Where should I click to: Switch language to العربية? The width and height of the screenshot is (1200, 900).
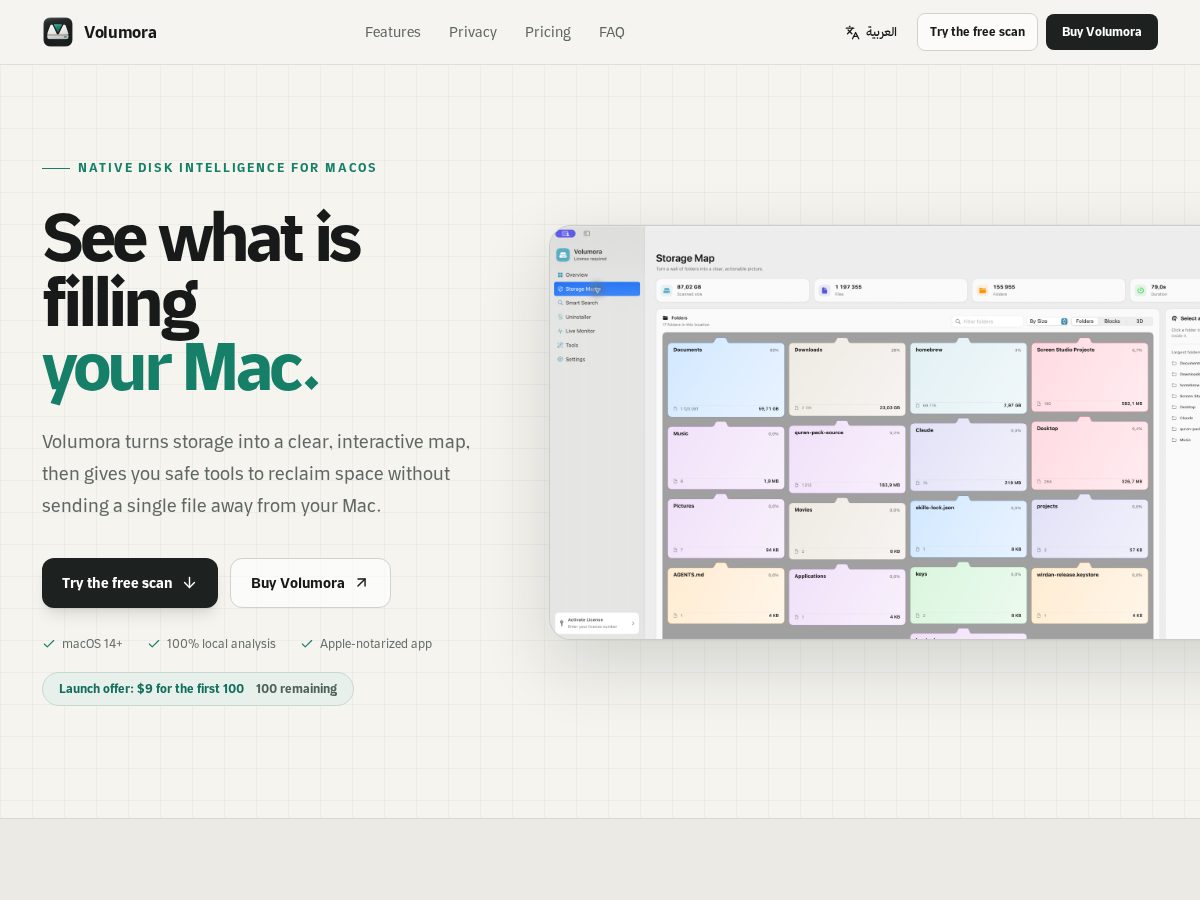click(871, 32)
